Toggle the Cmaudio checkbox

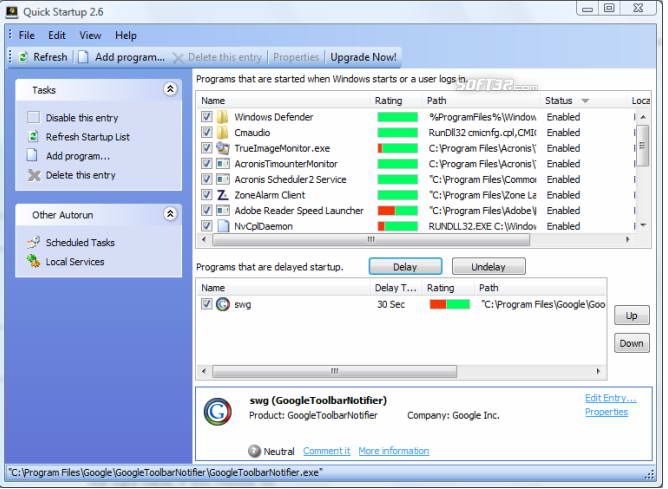pos(207,132)
